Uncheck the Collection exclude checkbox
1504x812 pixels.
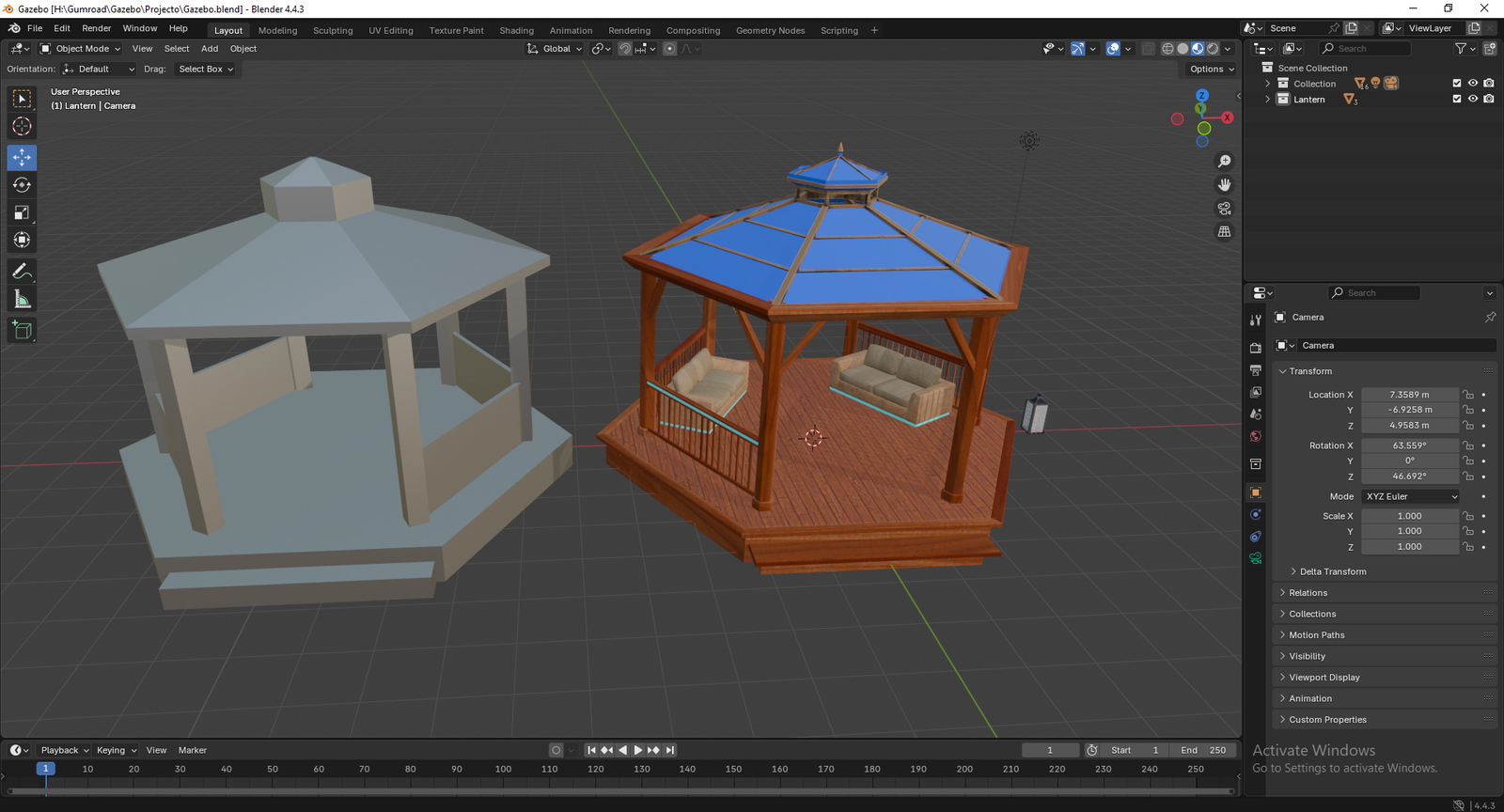click(x=1457, y=84)
